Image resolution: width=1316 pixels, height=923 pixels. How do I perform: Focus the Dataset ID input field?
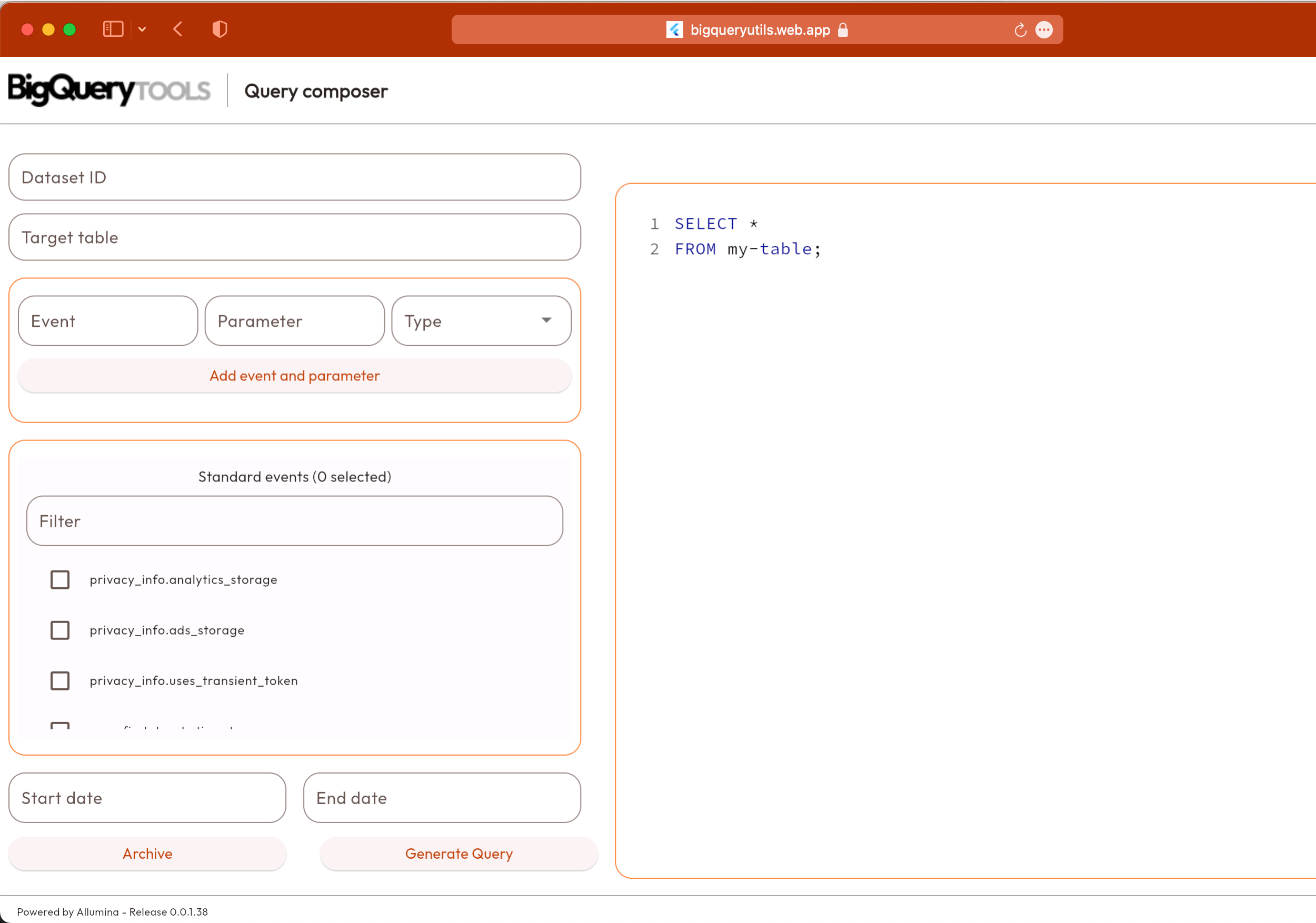click(295, 178)
